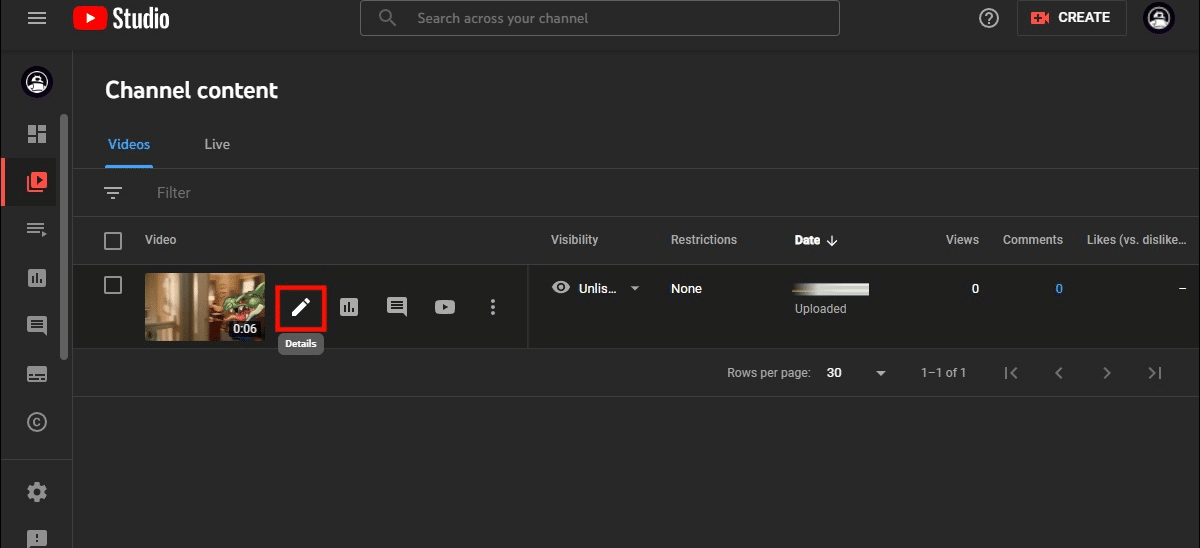Click the Unlisted visibility eye icon
The image size is (1200, 548).
tap(561, 288)
